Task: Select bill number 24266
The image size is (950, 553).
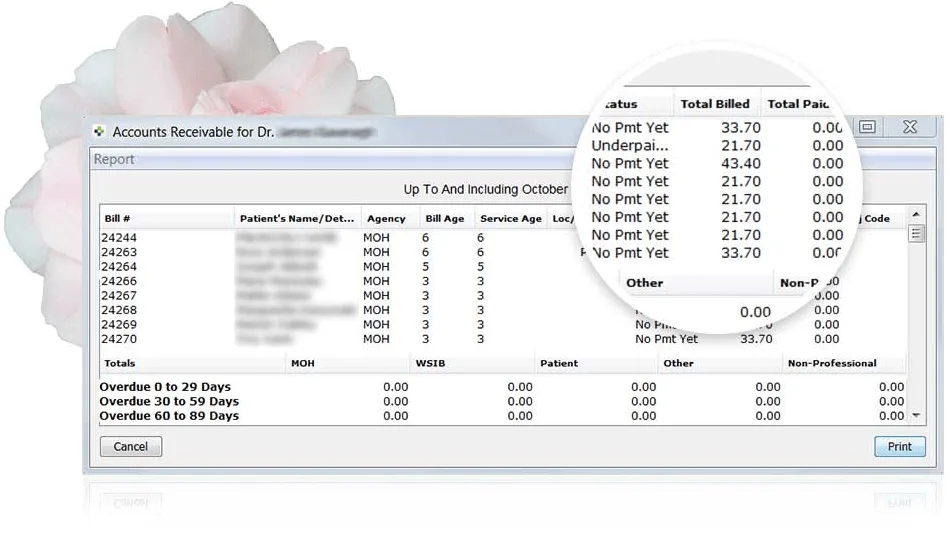Action: (119, 282)
